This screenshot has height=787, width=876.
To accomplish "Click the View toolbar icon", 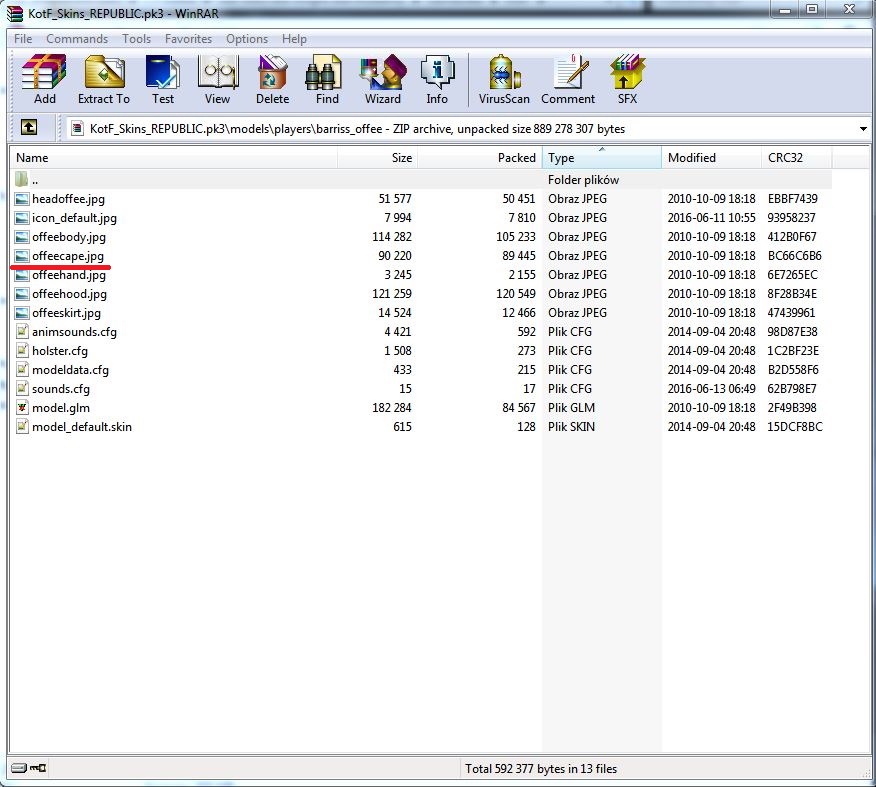I will coord(217,80).
